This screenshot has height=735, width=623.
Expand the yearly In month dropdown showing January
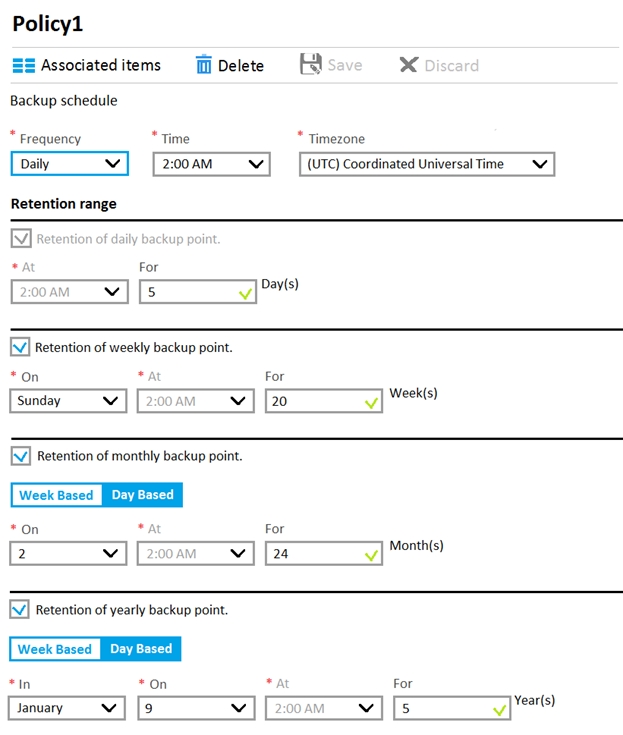click(x=68, y=708)
